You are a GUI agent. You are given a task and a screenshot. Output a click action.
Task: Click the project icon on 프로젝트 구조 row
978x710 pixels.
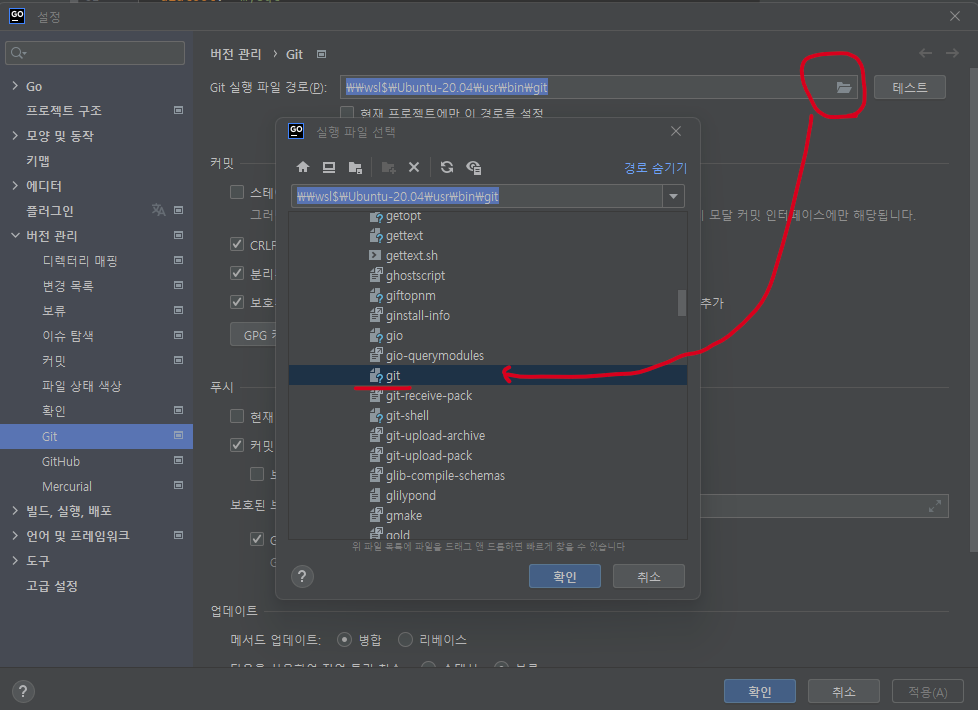[x=178, y=110]
